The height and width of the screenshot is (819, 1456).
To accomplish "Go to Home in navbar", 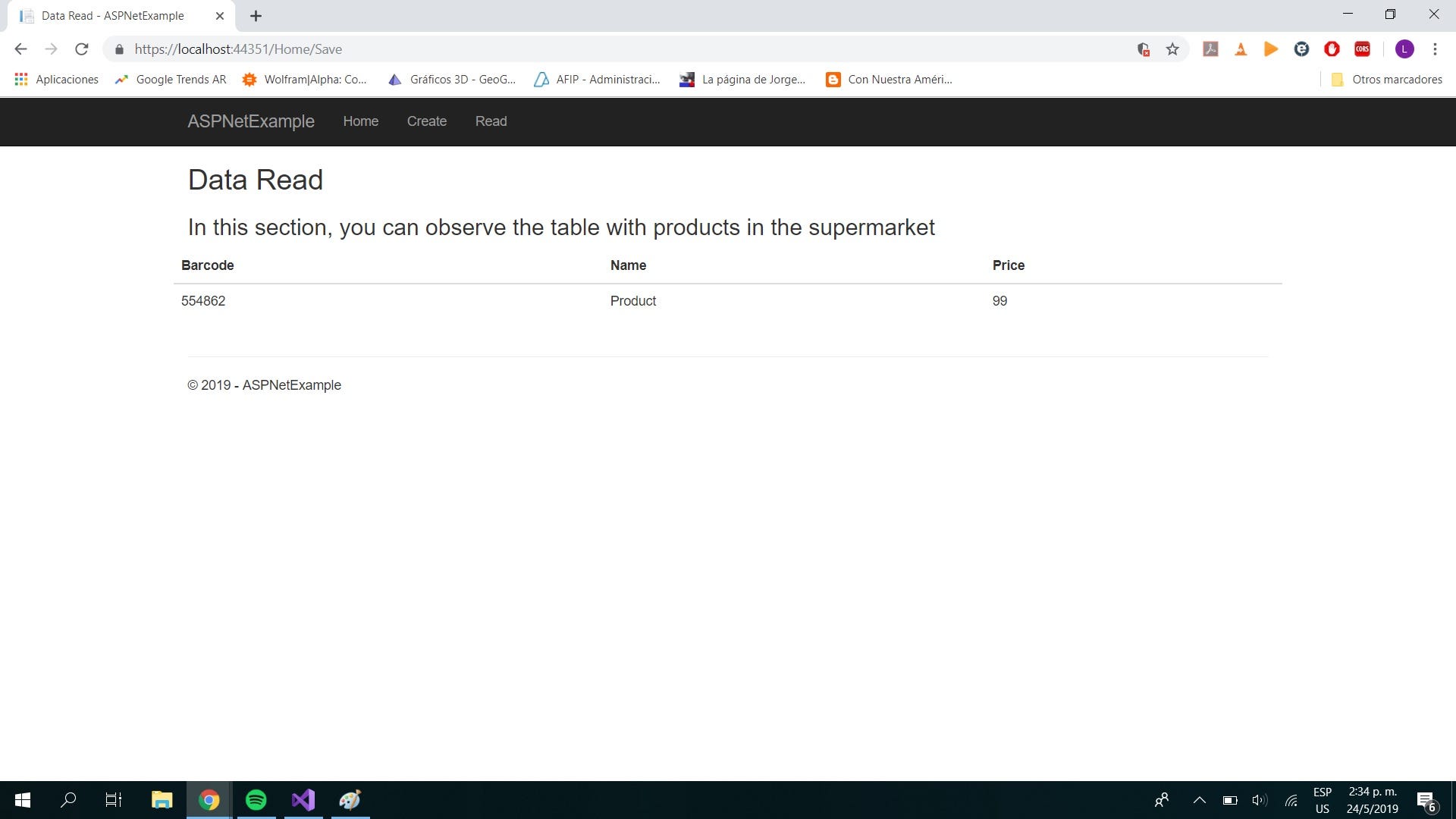I will (x=360, y=121).
